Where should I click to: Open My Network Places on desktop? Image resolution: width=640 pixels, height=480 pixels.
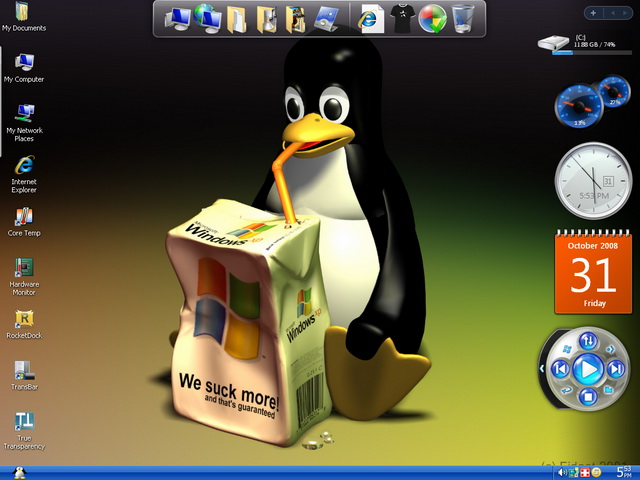tap(24, 123)
